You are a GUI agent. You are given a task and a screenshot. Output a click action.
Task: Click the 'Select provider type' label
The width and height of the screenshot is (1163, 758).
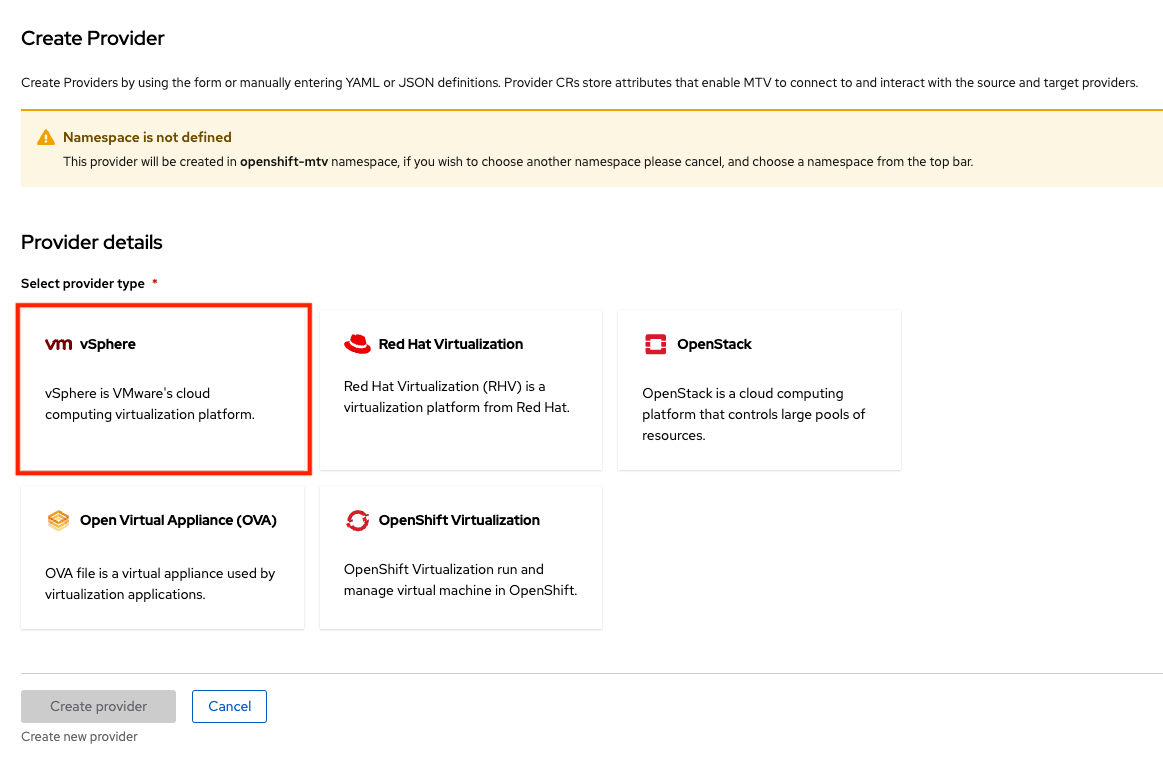82,283
